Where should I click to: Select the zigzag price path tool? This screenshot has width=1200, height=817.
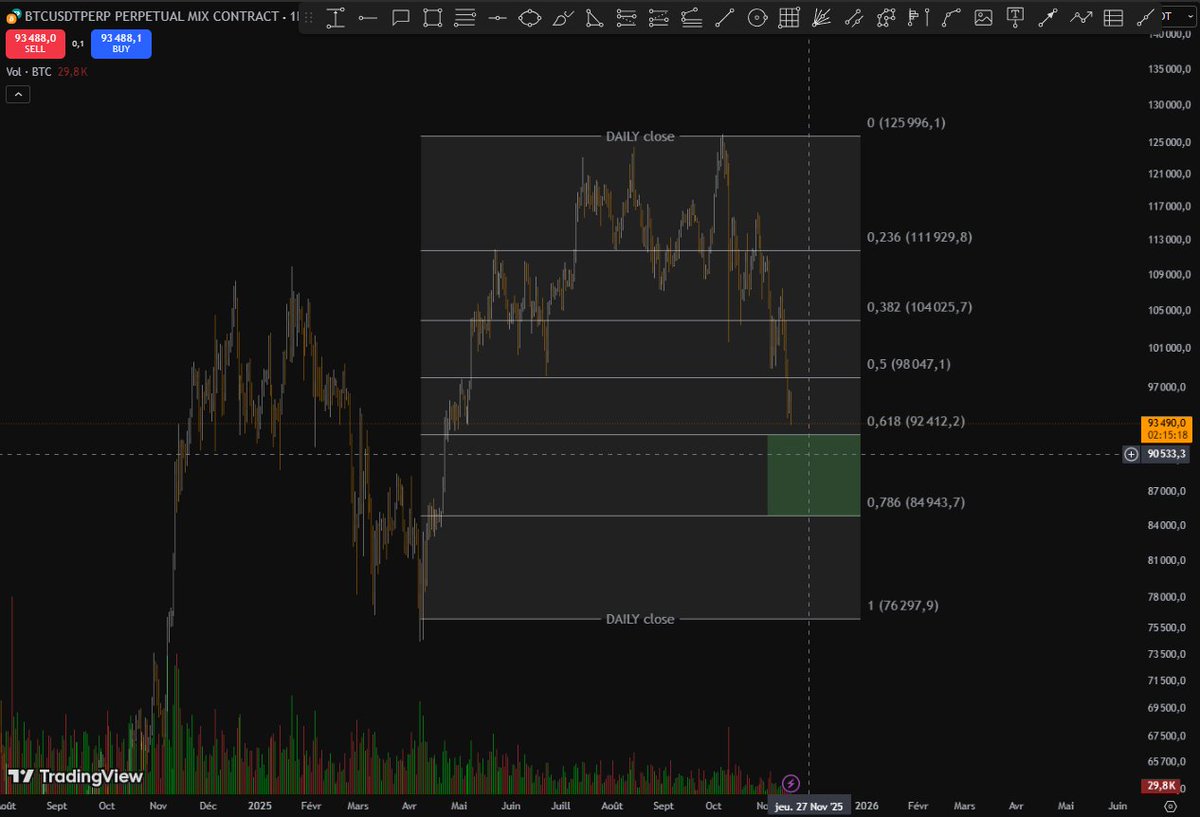click(1080, 16)
